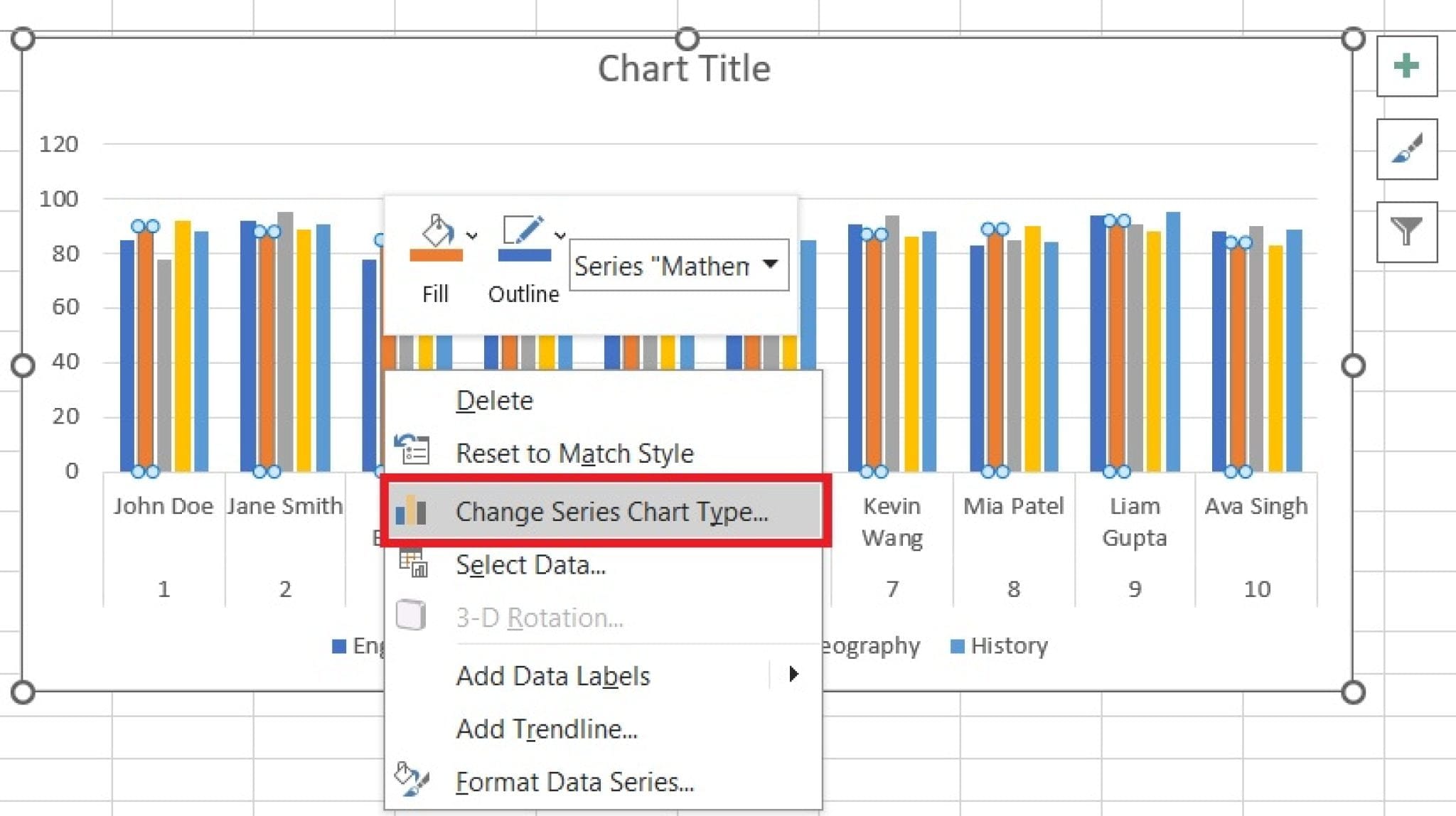The image size is (1456, 816).
Task: Open the Fill color tool
Action: pyautogui.click(x=437, y=242)
